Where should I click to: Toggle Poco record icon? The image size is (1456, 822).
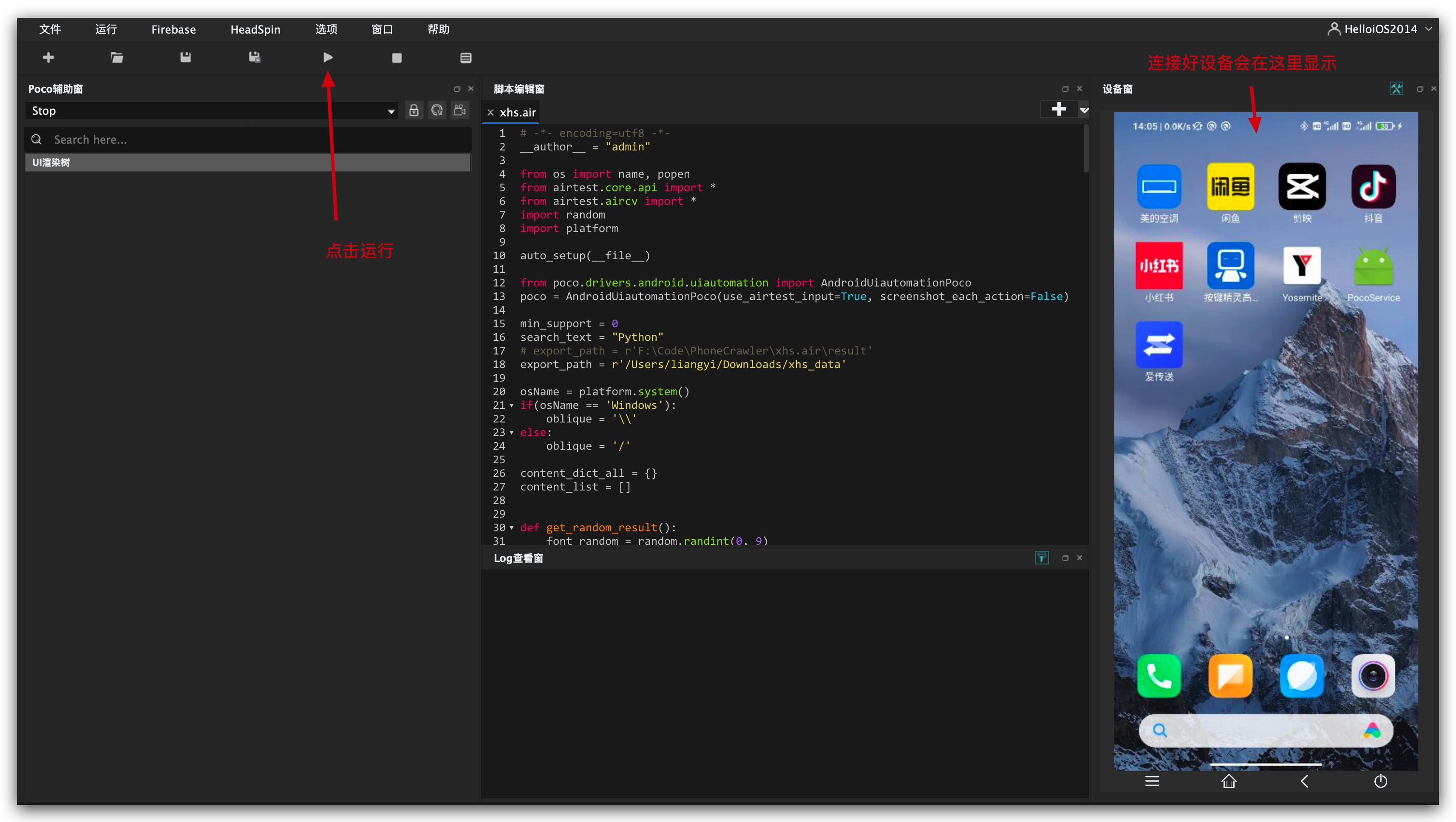[460, 110]
